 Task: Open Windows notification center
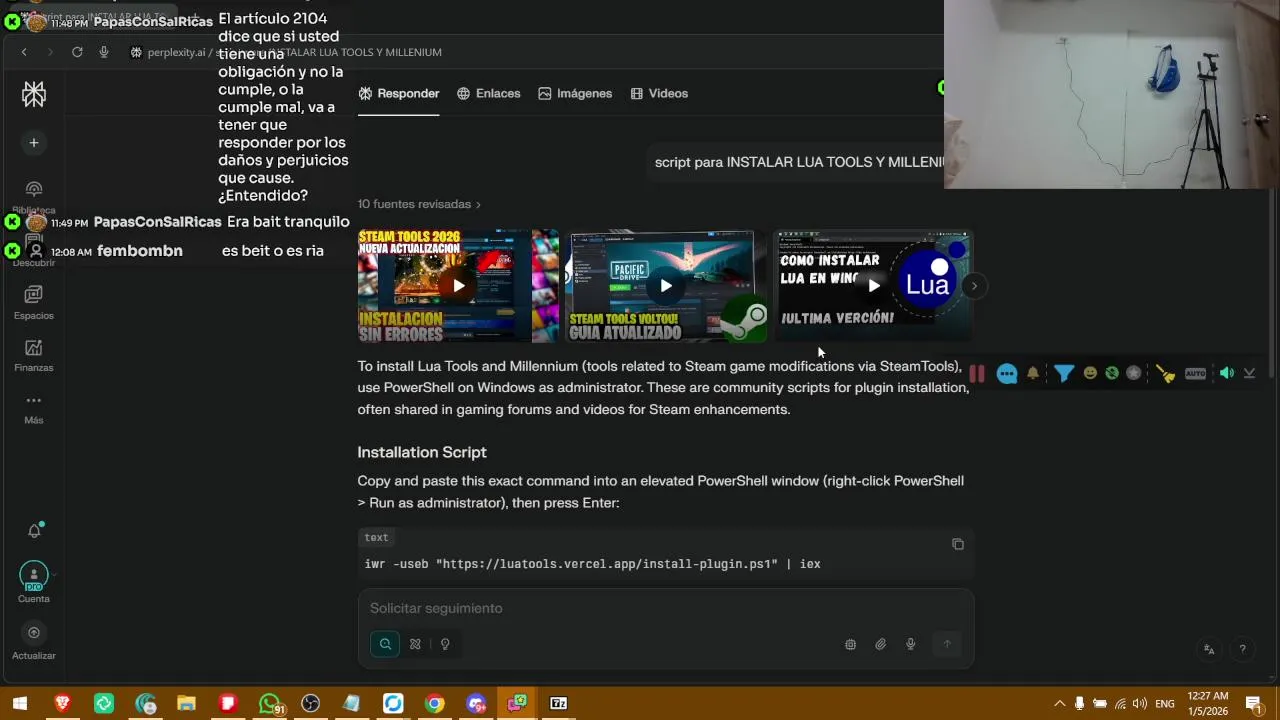point(1254,704)
